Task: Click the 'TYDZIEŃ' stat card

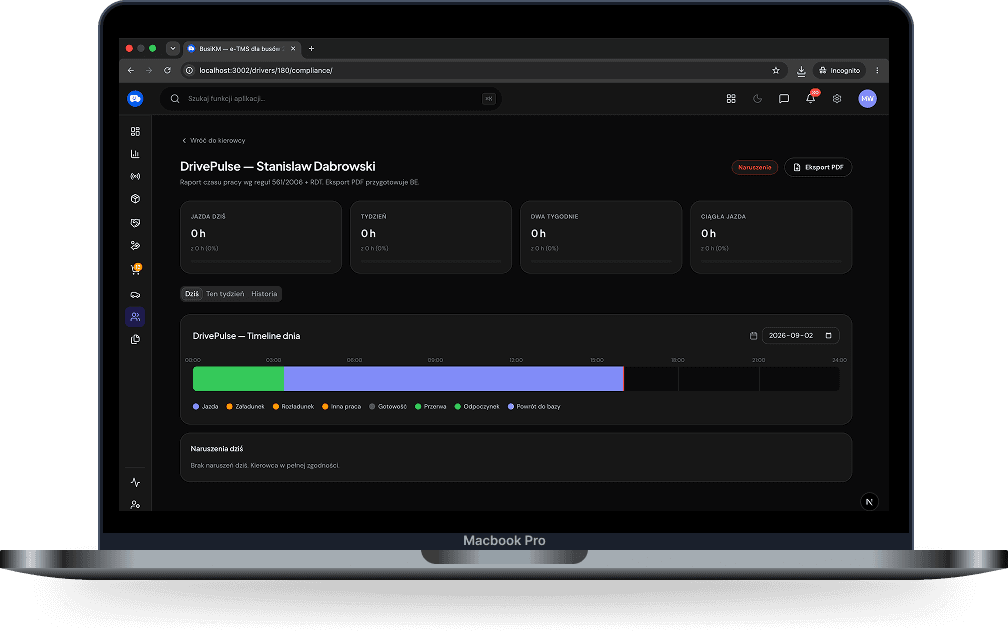Action: (x=431, y=237)
